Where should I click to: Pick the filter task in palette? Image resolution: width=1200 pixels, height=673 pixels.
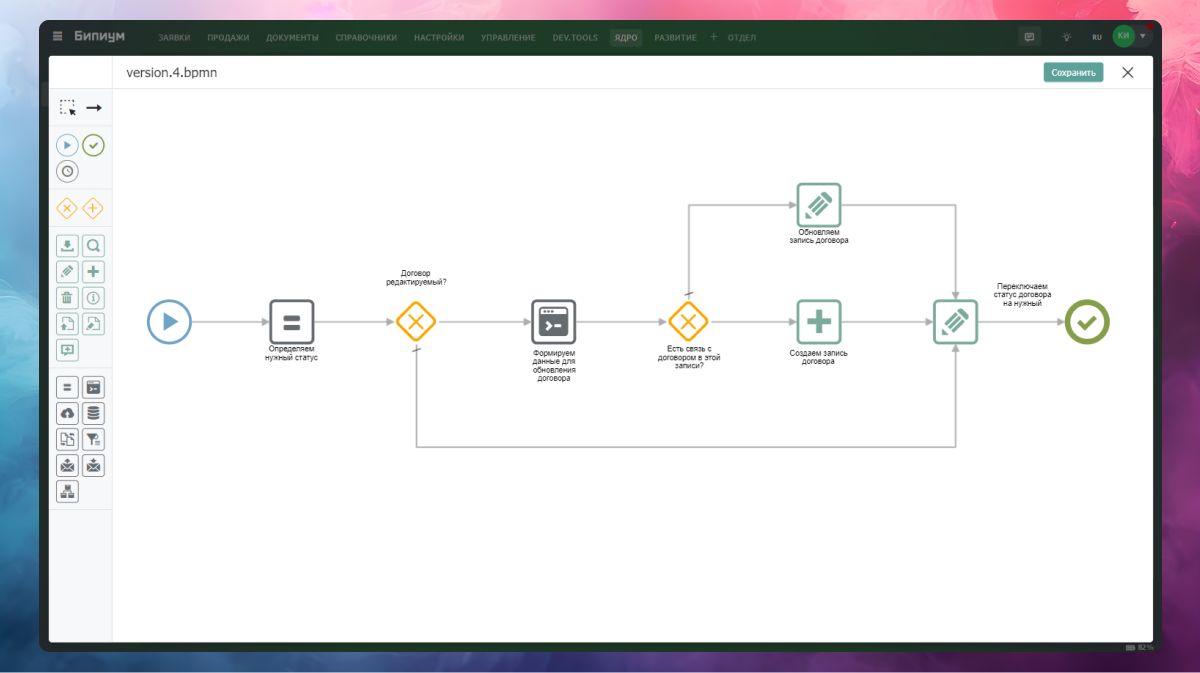coord(93,439)
